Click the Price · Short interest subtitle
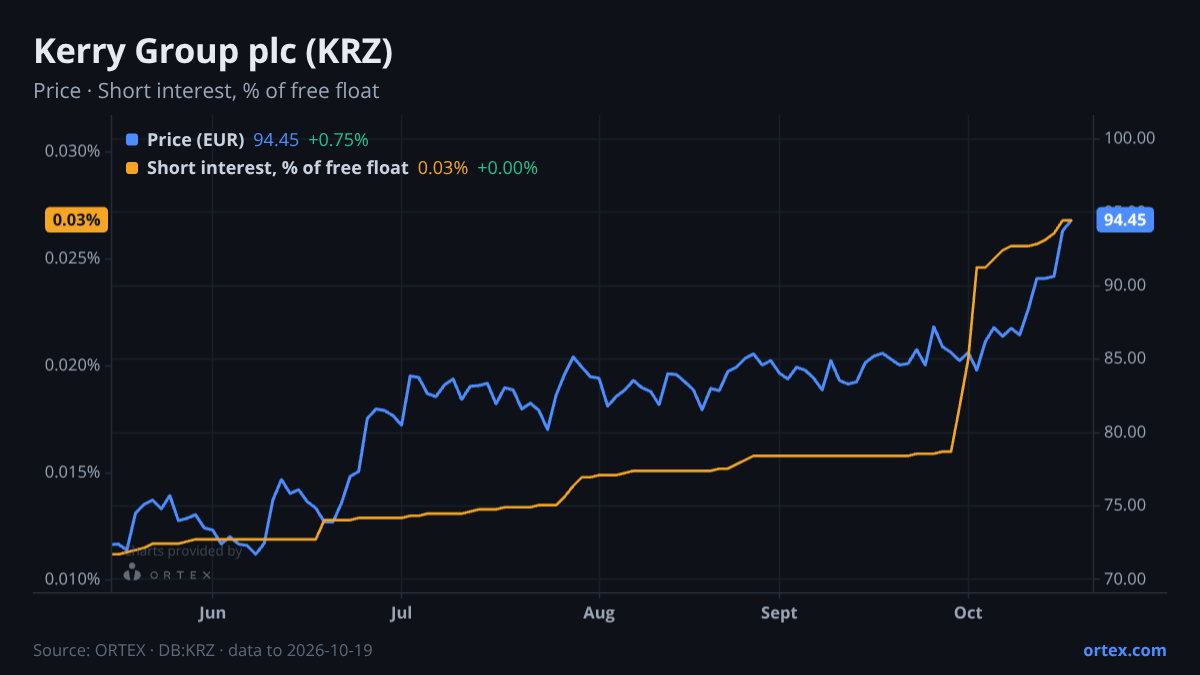 tap(206, 91)
